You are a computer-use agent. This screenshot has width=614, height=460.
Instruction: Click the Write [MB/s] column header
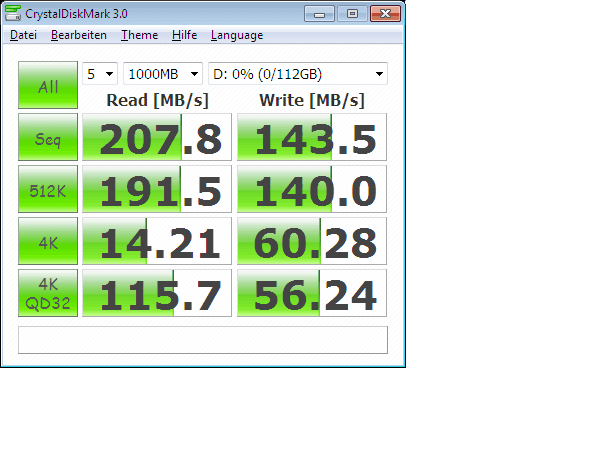pos(312,100)
